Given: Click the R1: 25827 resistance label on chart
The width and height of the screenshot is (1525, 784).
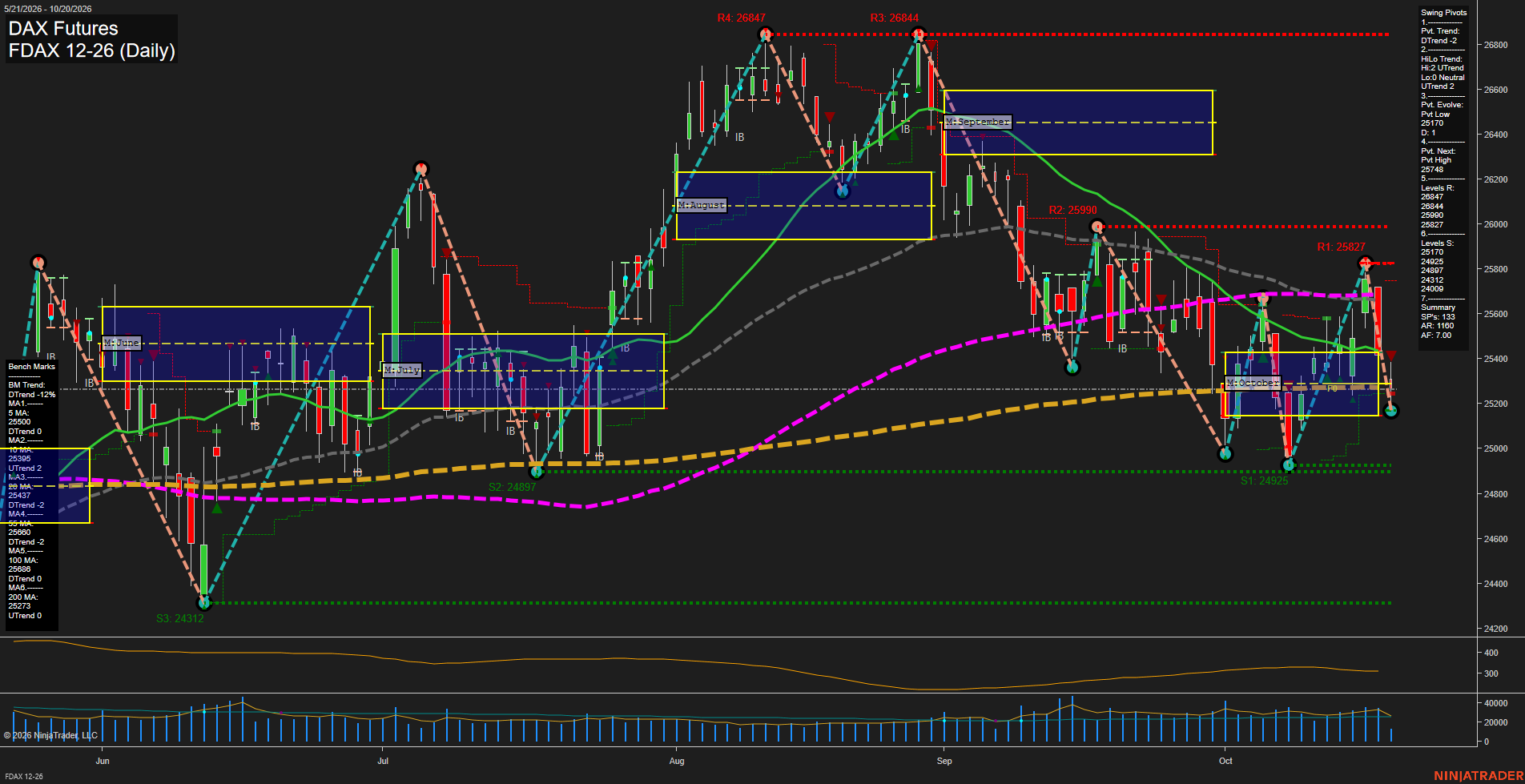Looking at the screenshot, I should point(1342,247).
